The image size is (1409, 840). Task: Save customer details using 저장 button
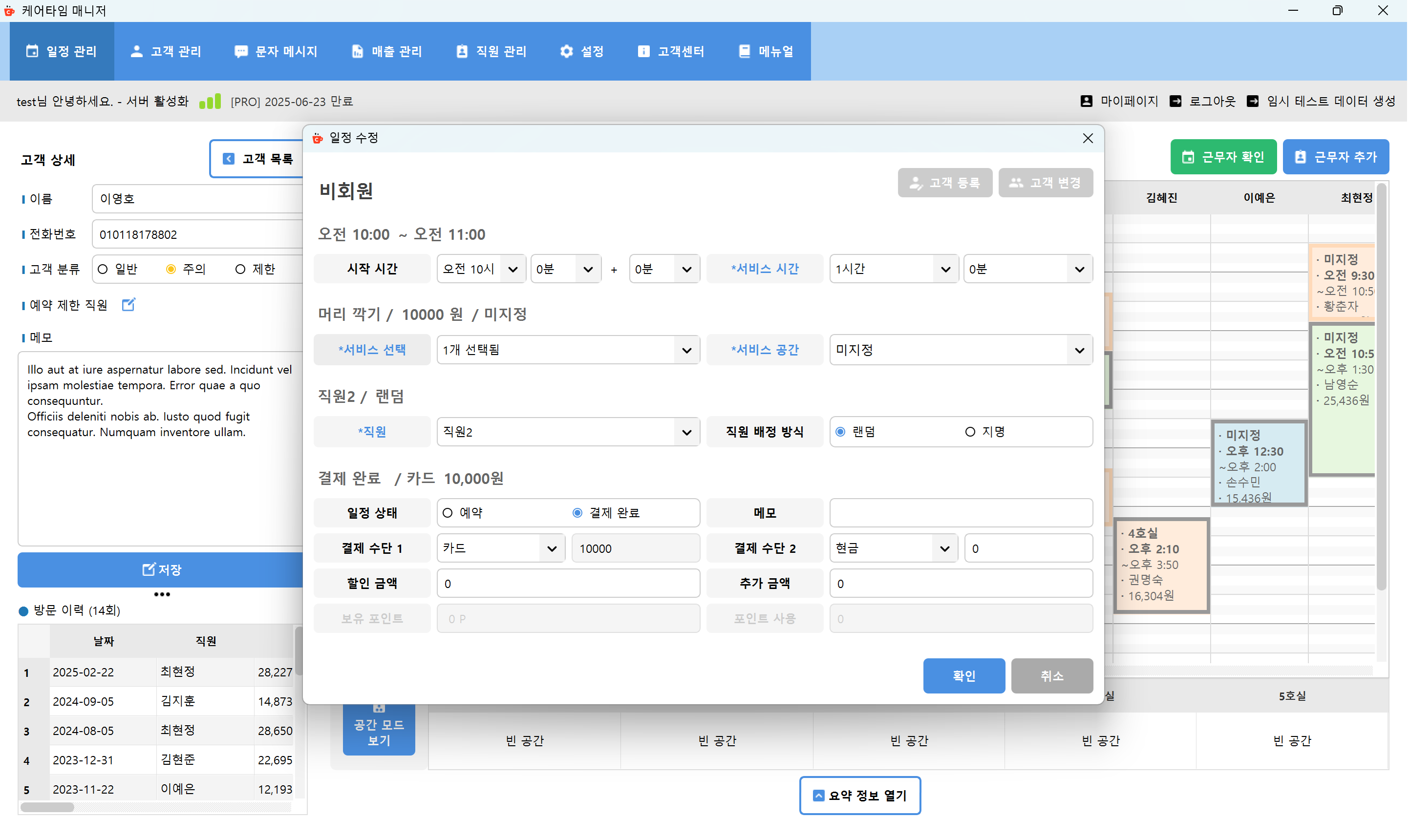161,569
